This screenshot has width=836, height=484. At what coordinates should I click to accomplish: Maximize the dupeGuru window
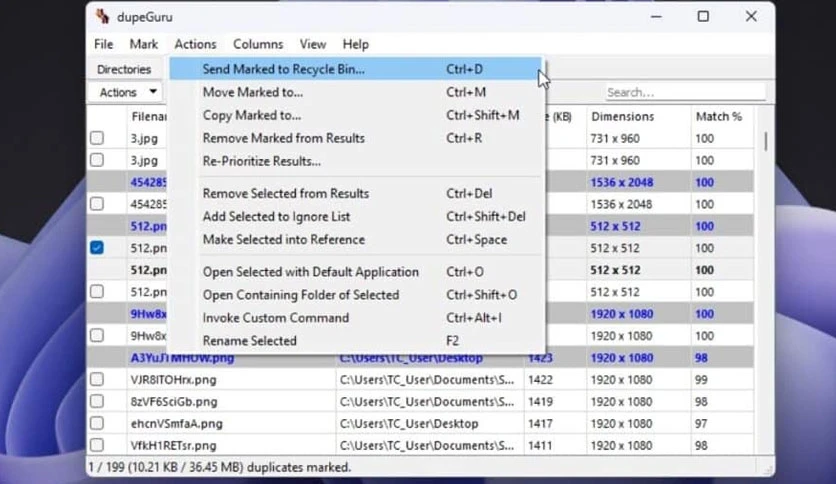703,17
